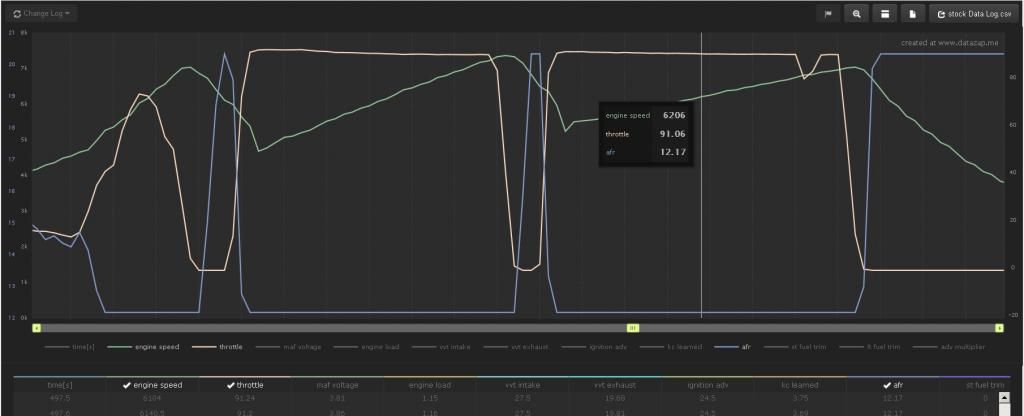Uncheck the afr column header
1024x416 pixels.
893,384
